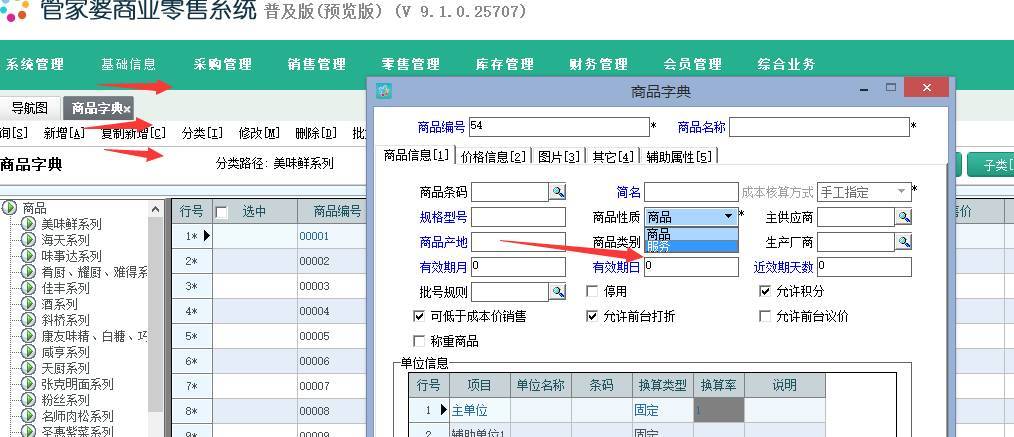Click the 商品编号 input field
Screen dimensions: 1014x437
tap(559, 127)
